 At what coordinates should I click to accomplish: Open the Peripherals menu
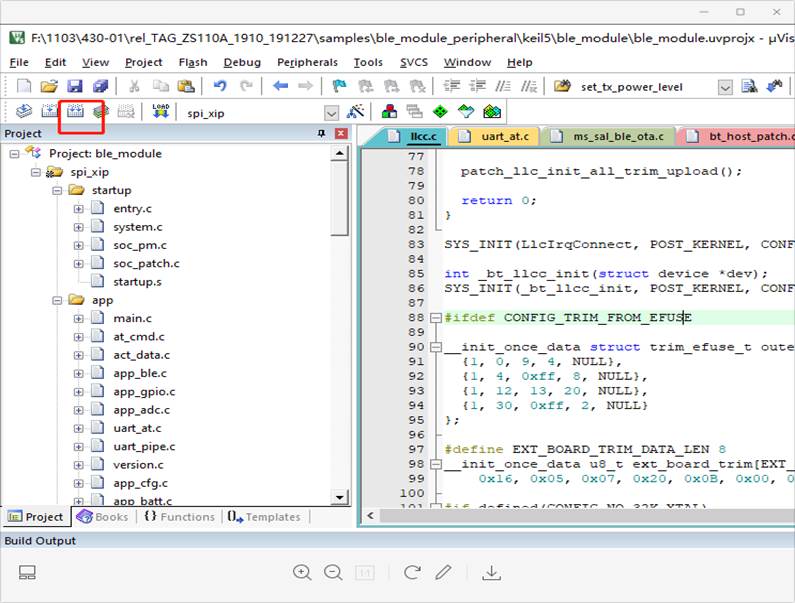coord(307,62)
